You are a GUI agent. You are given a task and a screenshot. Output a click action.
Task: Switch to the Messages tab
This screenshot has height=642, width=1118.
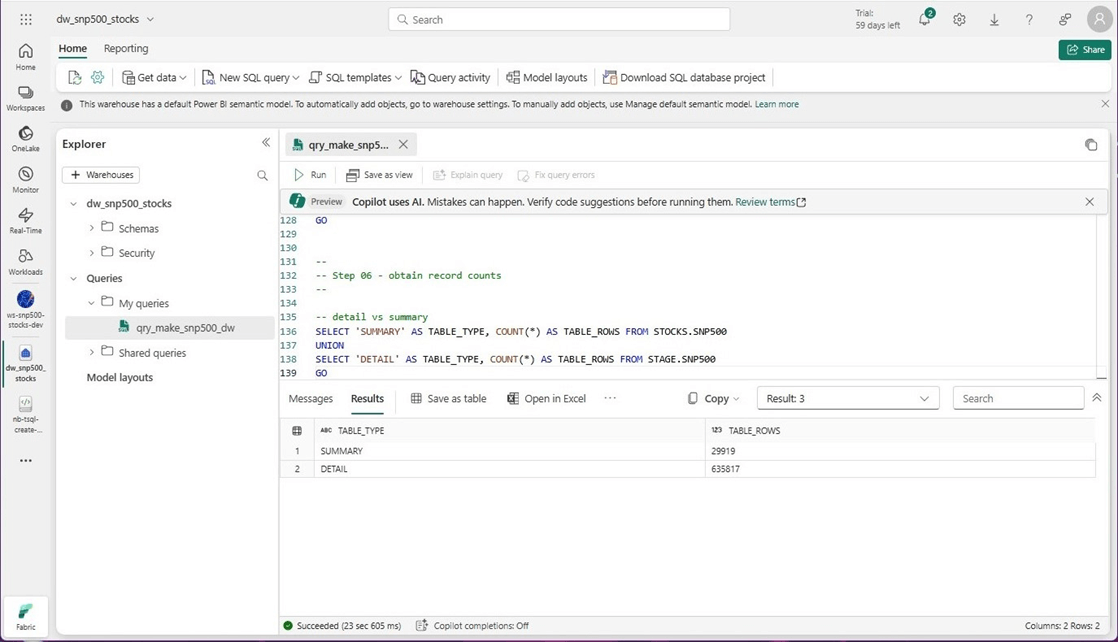[x=310, y=398]
